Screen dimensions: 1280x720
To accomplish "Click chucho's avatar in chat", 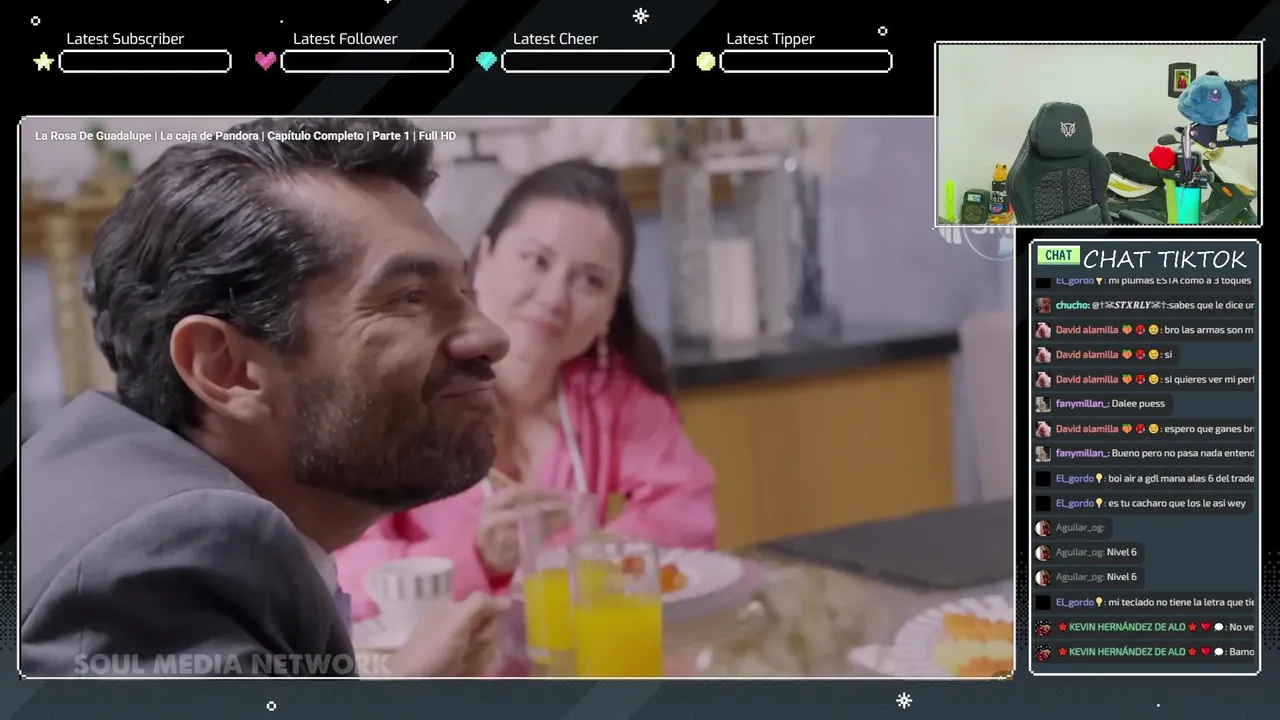I will 1043,305.
